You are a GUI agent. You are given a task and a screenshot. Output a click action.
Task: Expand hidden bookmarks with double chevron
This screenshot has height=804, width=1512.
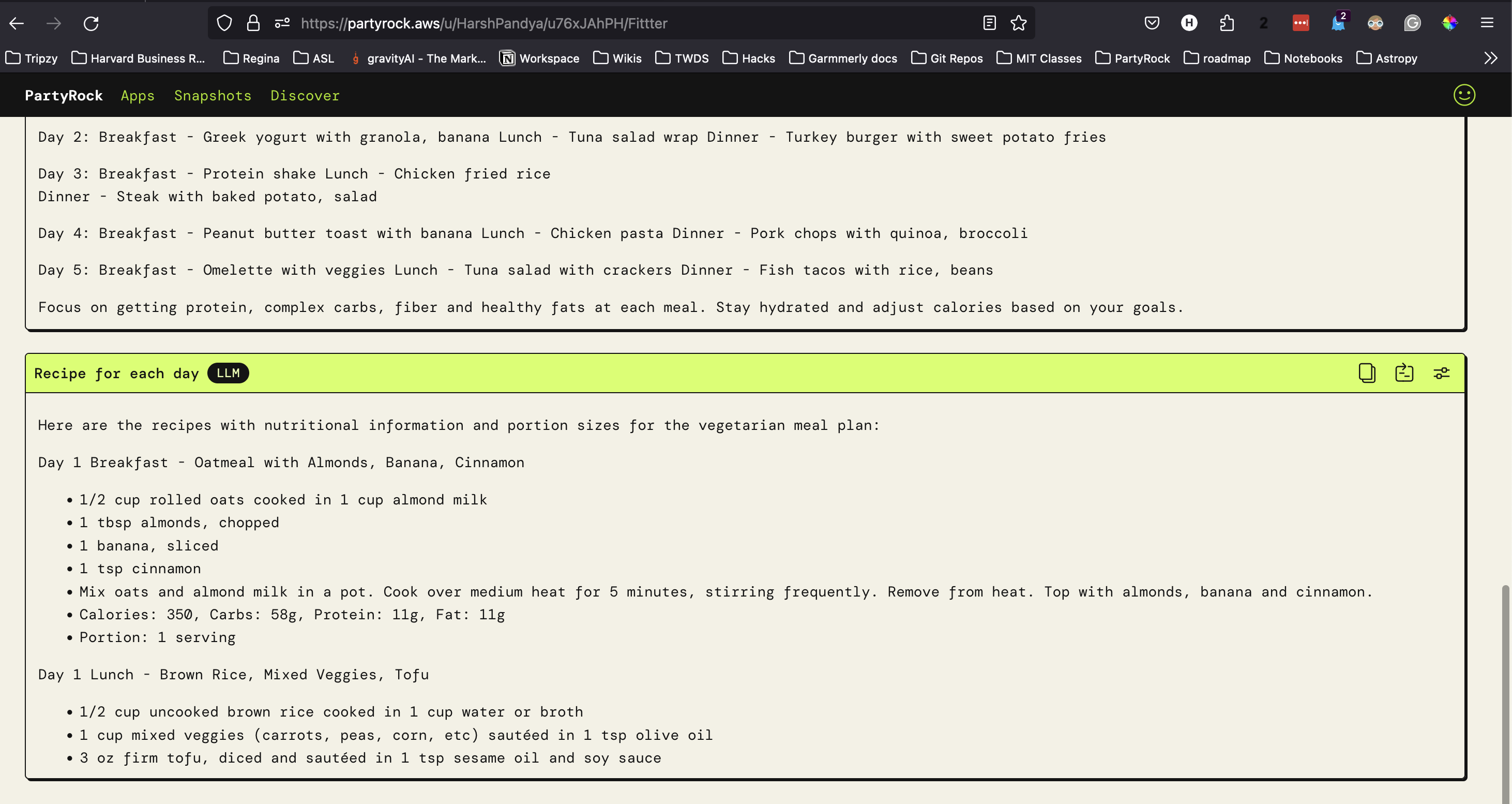(1490, 58)
